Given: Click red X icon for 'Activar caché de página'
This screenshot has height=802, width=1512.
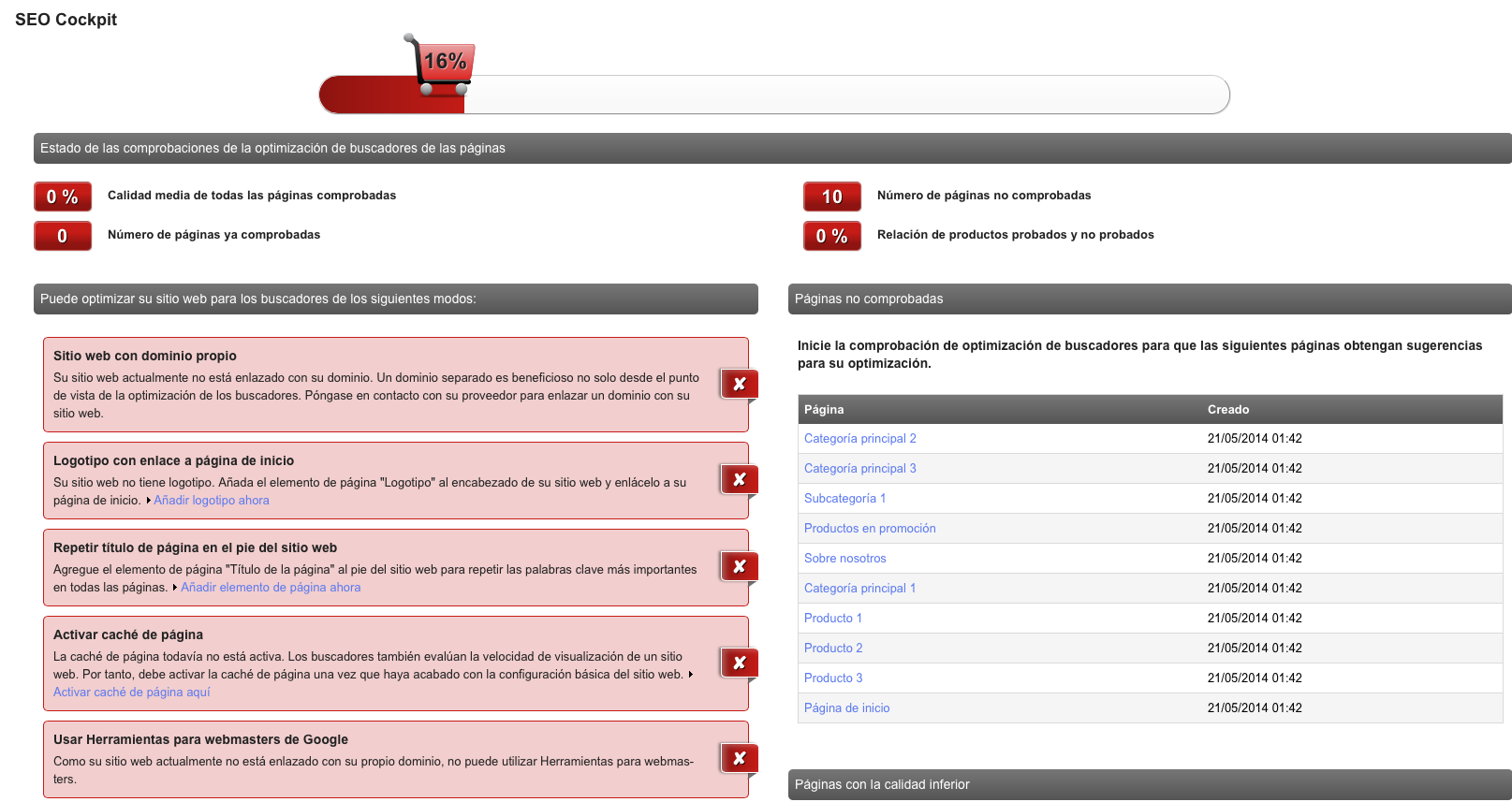Looking at the screenshot, I should [739, 663].
